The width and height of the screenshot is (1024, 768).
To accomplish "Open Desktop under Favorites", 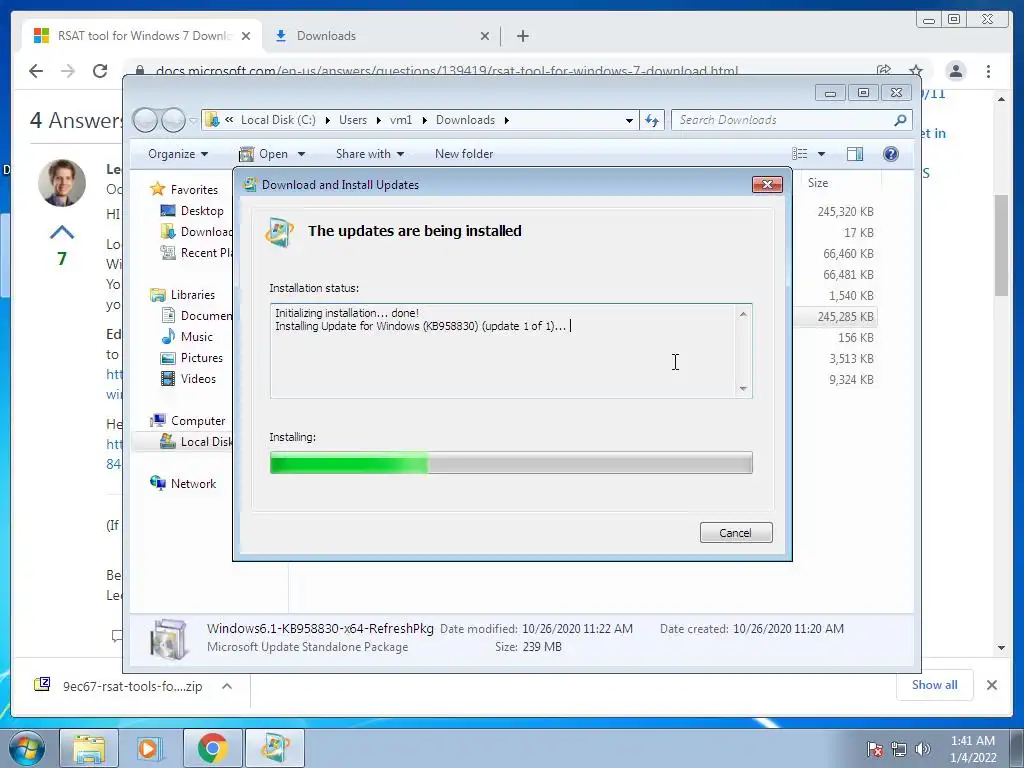I will pos(202,211).
